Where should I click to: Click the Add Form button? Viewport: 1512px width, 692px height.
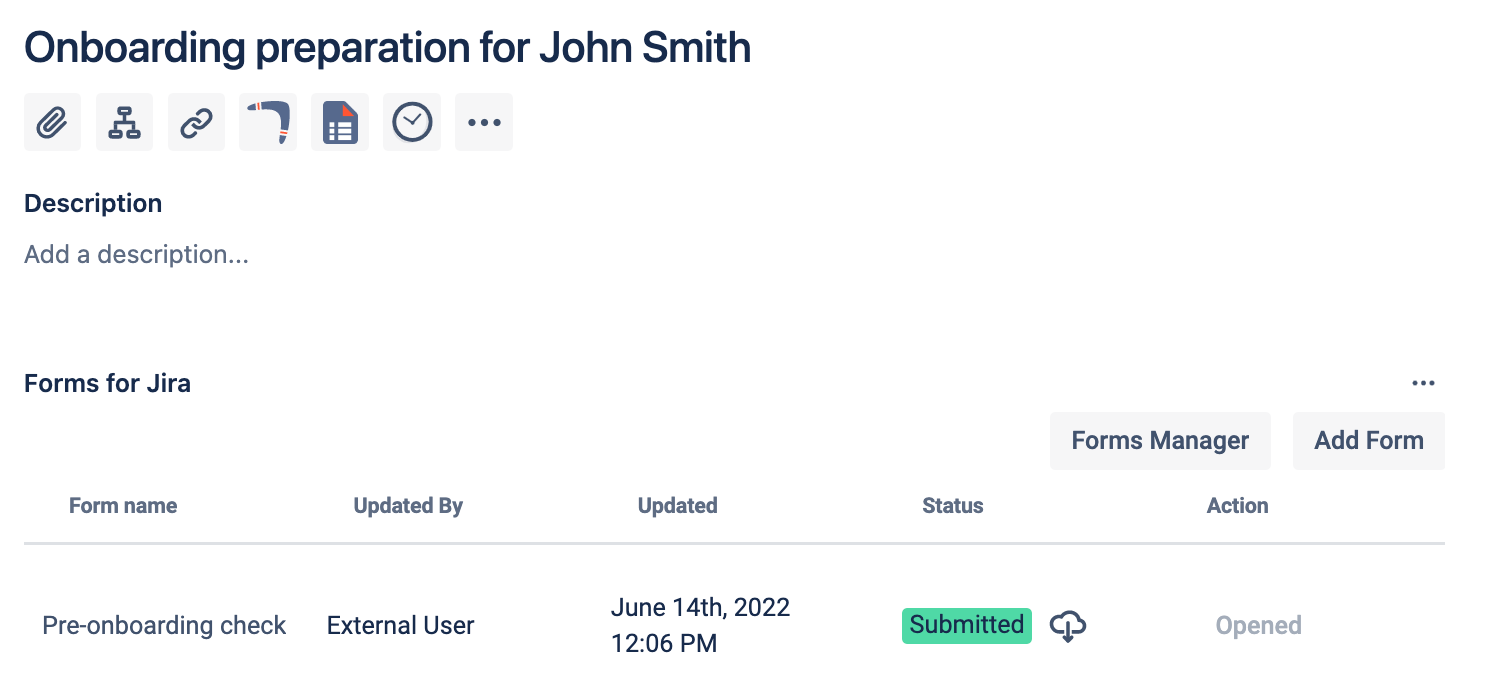(1368, 440)
